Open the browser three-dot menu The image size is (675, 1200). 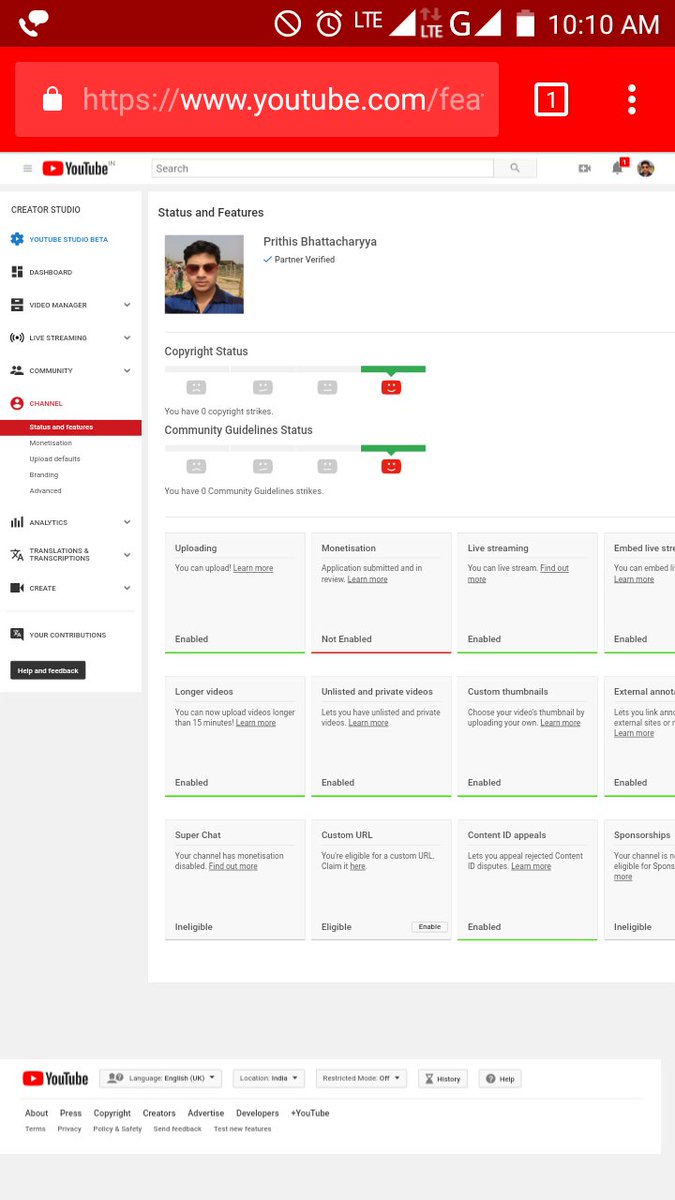632,99
